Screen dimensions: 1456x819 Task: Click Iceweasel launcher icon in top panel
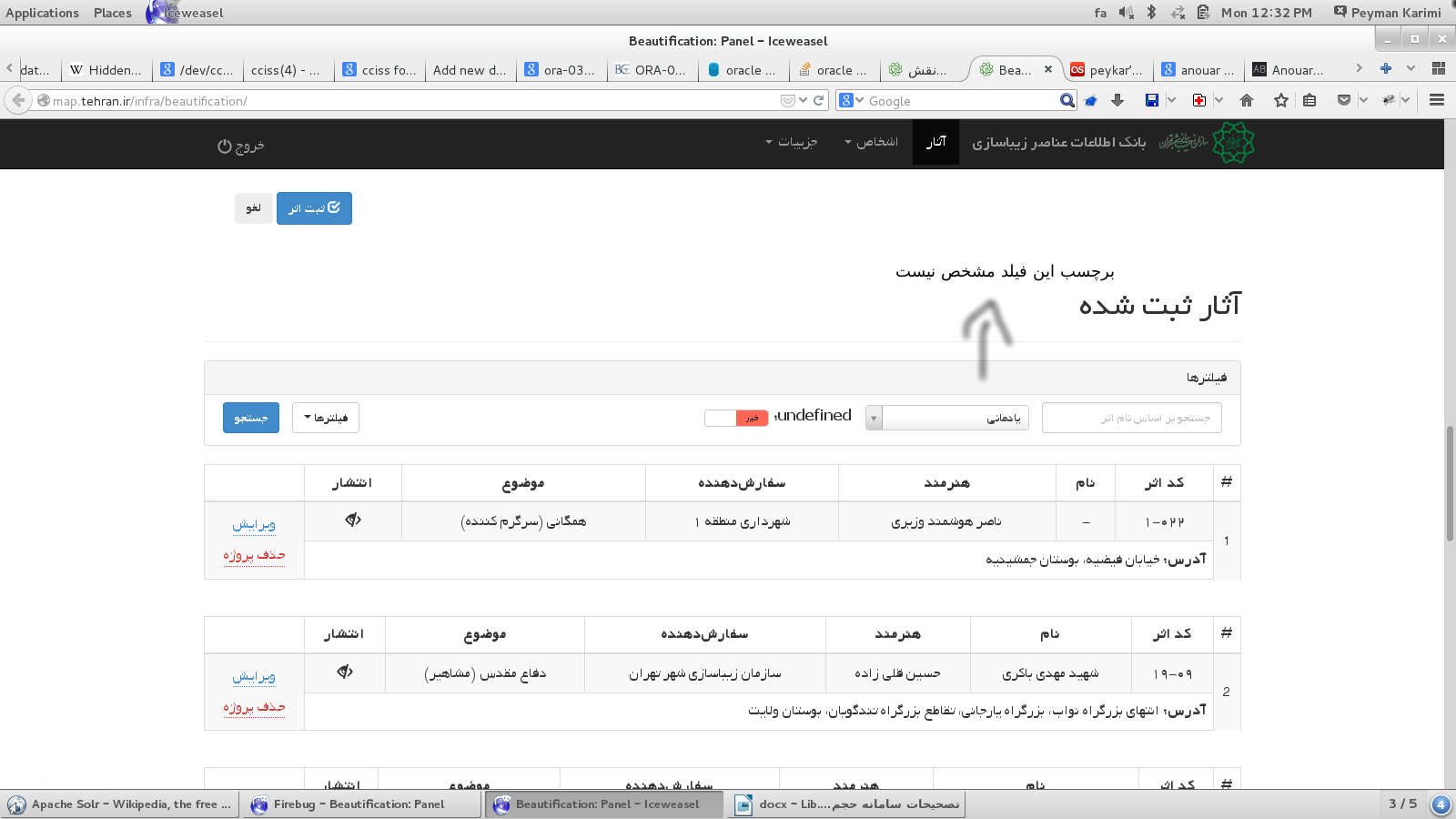pos(161,13)
